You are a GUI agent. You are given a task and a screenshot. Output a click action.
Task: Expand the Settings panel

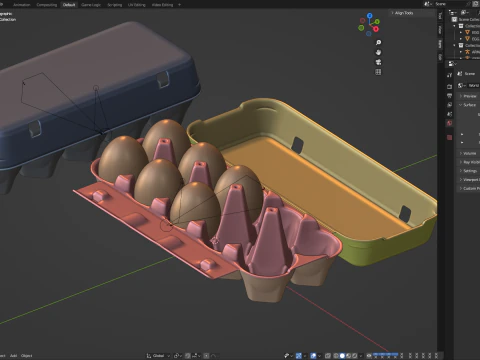[468, 171]
